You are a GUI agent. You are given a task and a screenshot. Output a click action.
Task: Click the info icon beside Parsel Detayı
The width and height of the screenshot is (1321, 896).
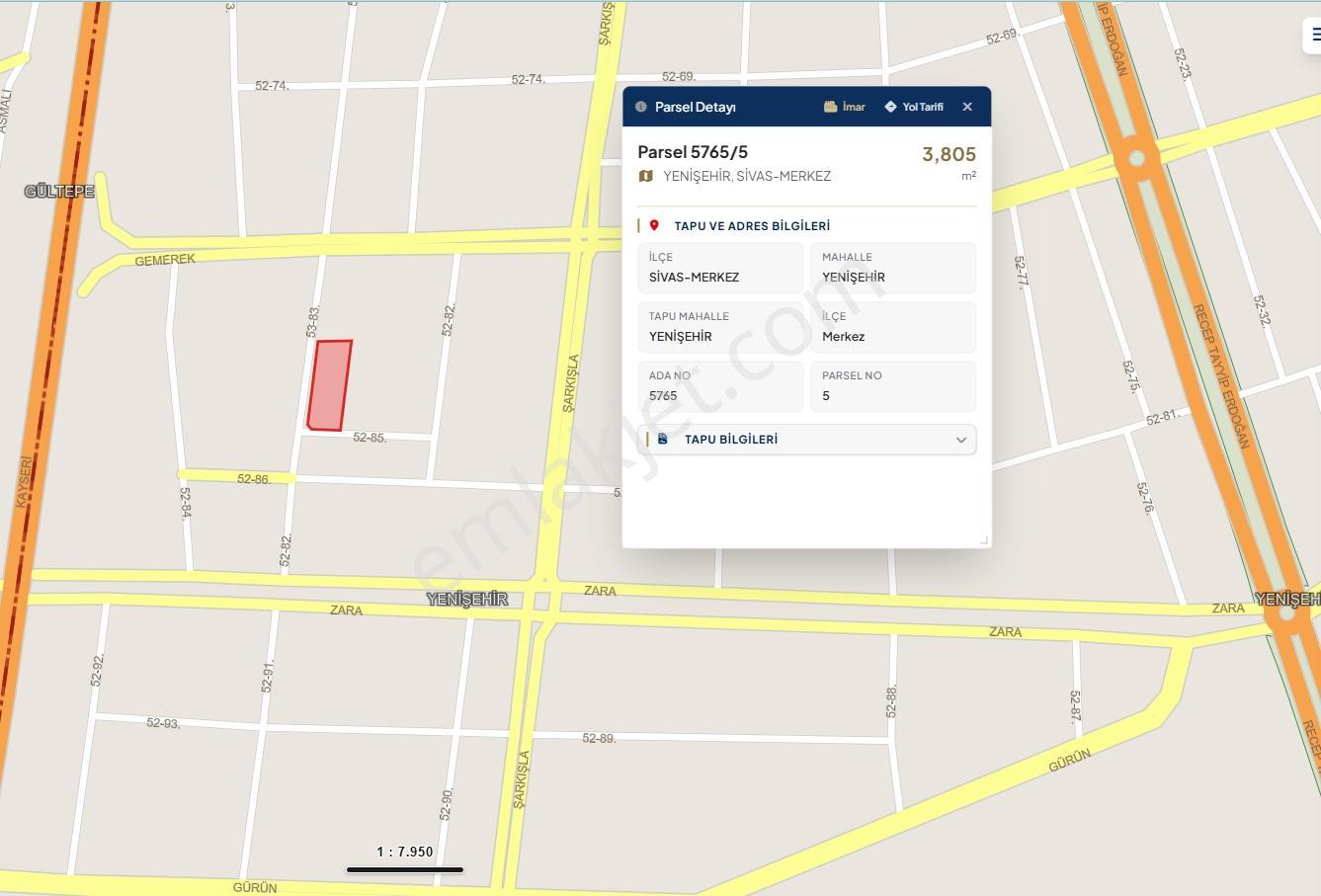pos(641,107)
